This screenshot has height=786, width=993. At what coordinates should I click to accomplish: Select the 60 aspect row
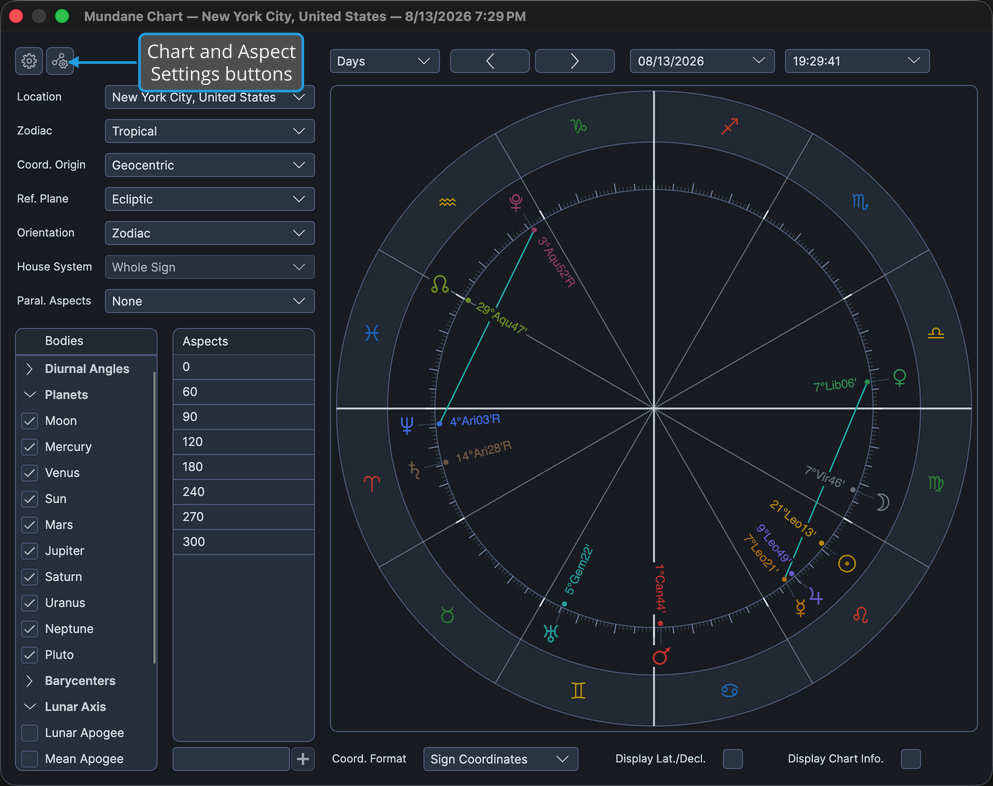244,392
